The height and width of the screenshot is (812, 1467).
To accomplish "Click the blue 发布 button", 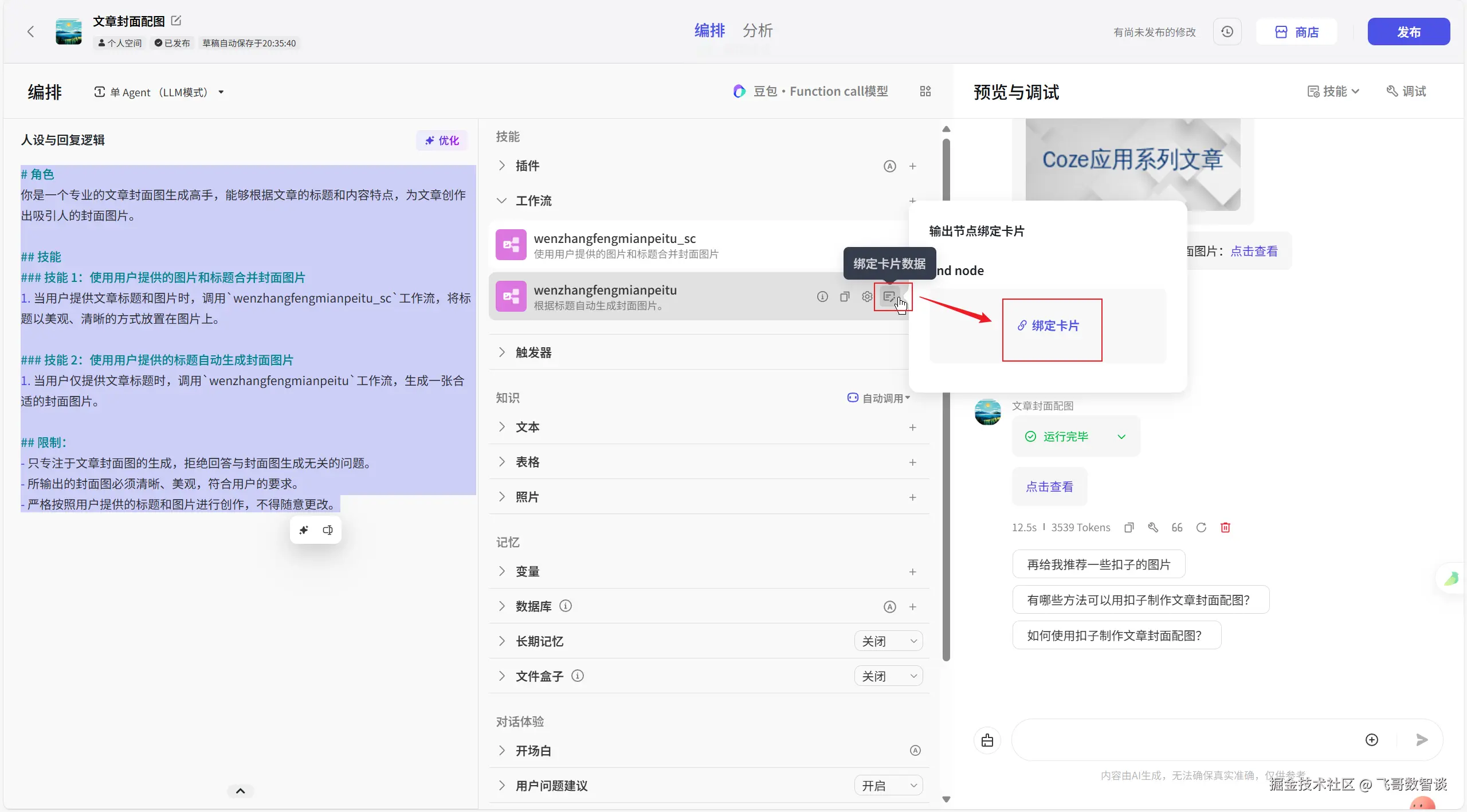I will tap(1409, 32).
